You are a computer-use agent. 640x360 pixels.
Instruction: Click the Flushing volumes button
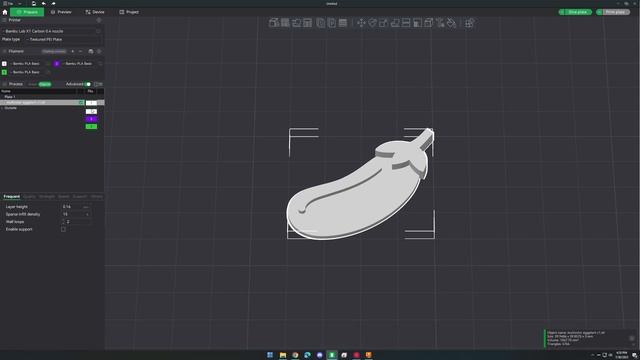(54, 51)
